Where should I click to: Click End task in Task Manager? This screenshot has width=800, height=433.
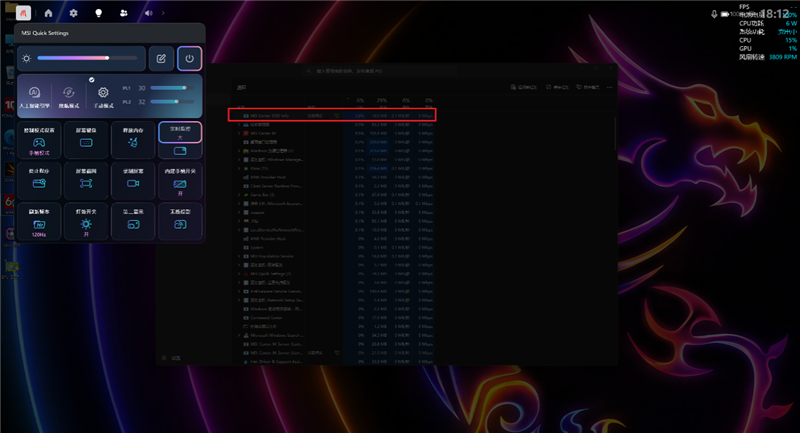coord(557,87)
